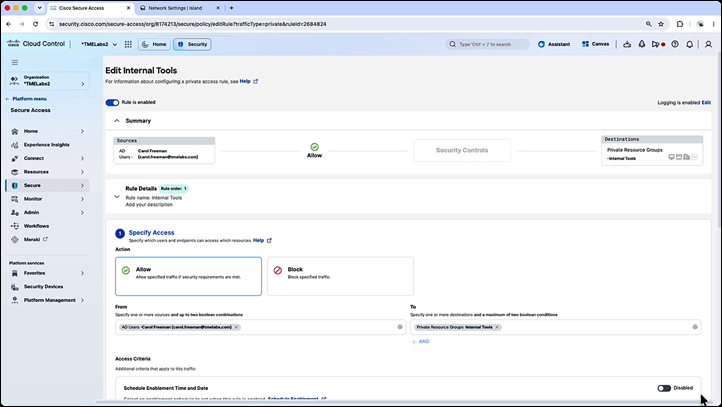Click the browser reload icon

(35, 24)
